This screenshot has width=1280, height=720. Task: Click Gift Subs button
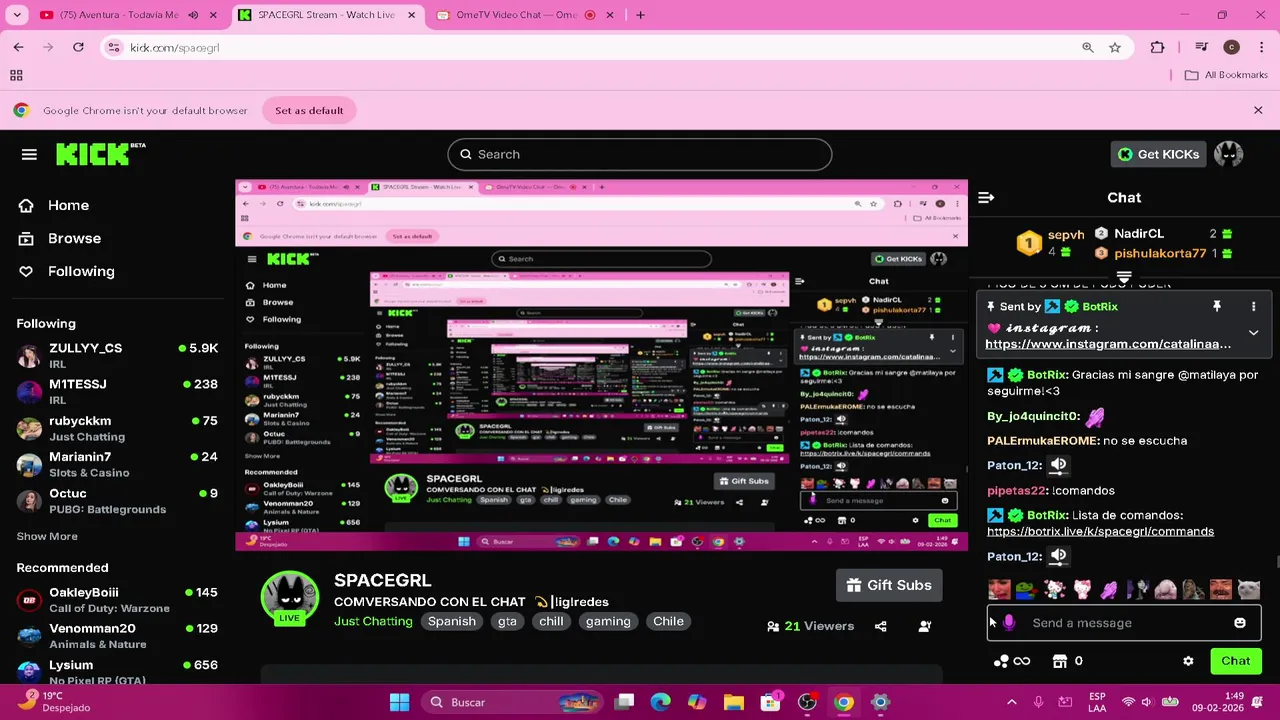(889, 586)
